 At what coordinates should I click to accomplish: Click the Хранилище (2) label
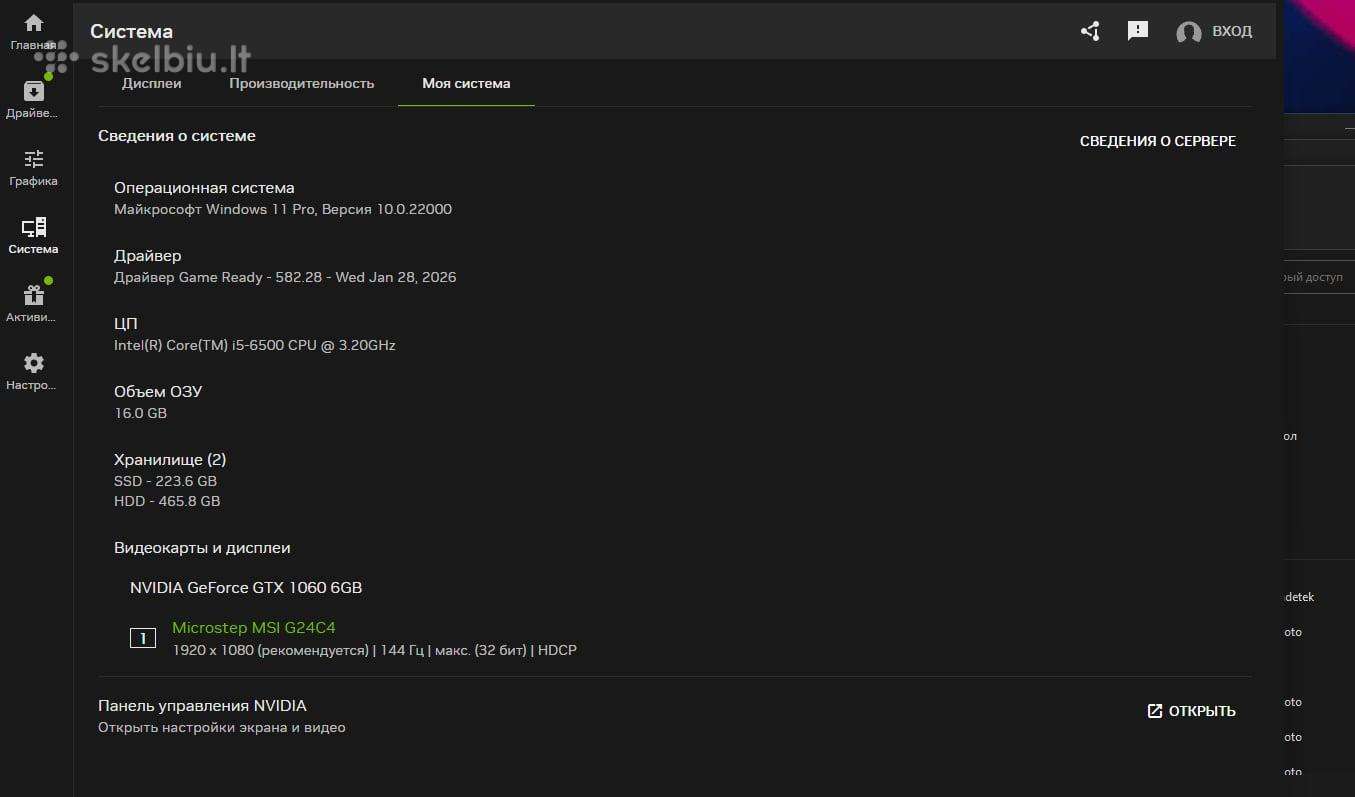[x=170, y=460]
